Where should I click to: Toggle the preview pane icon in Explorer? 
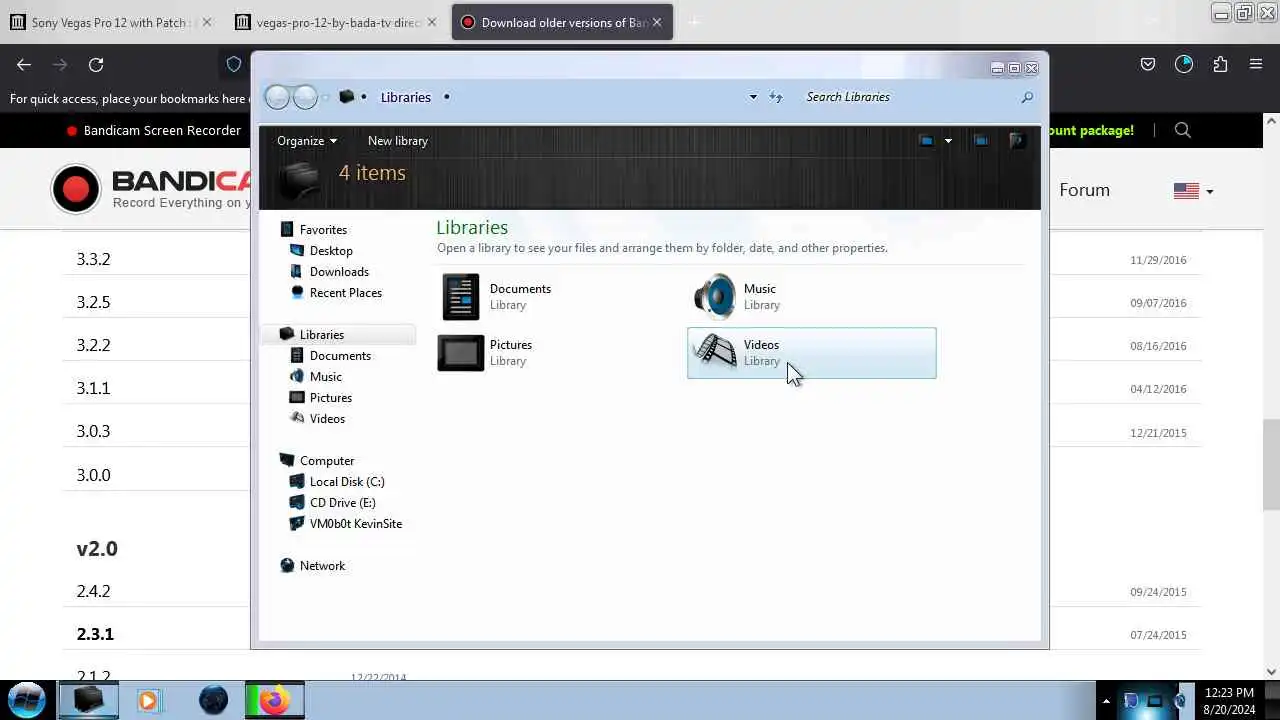(981, 141)
